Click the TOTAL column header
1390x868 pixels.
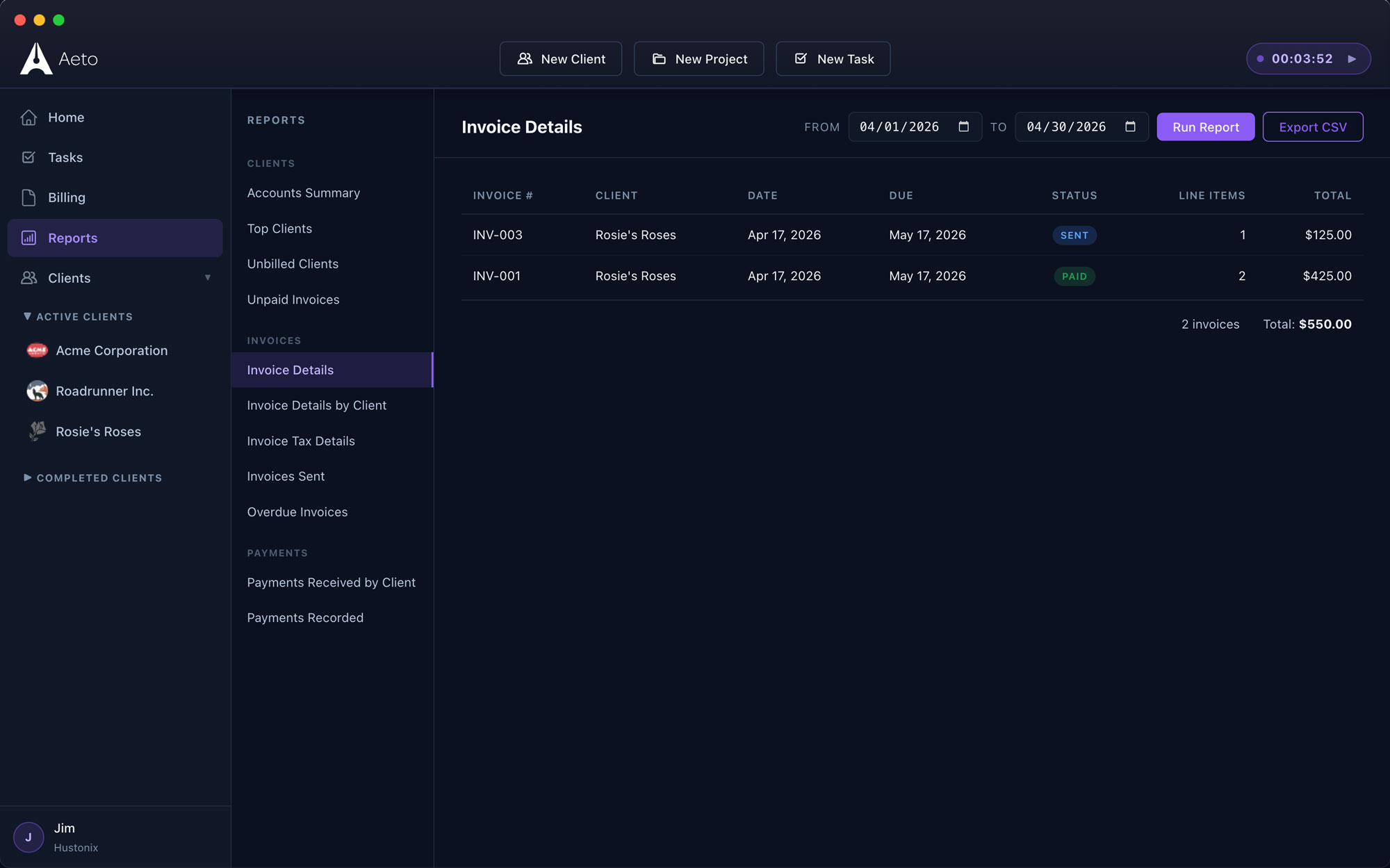[1332, 195]
